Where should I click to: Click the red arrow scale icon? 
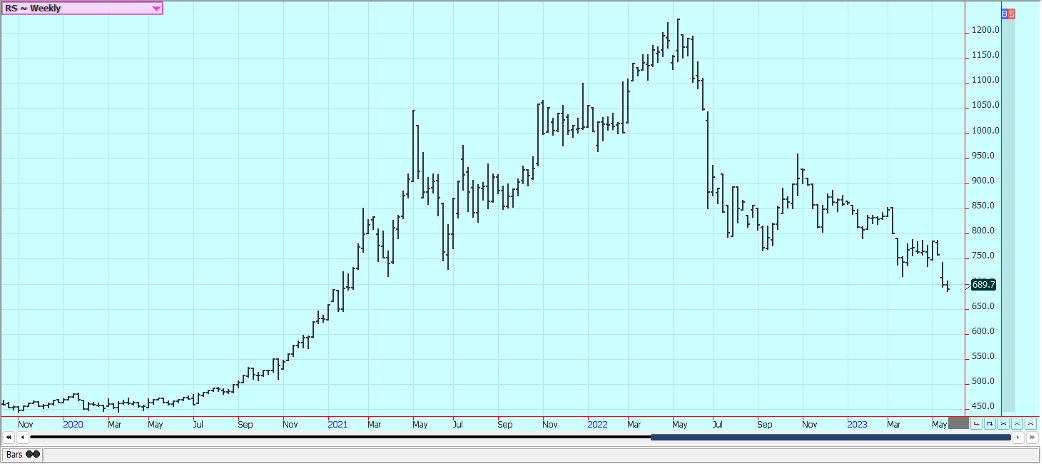[x=976, y=423]
